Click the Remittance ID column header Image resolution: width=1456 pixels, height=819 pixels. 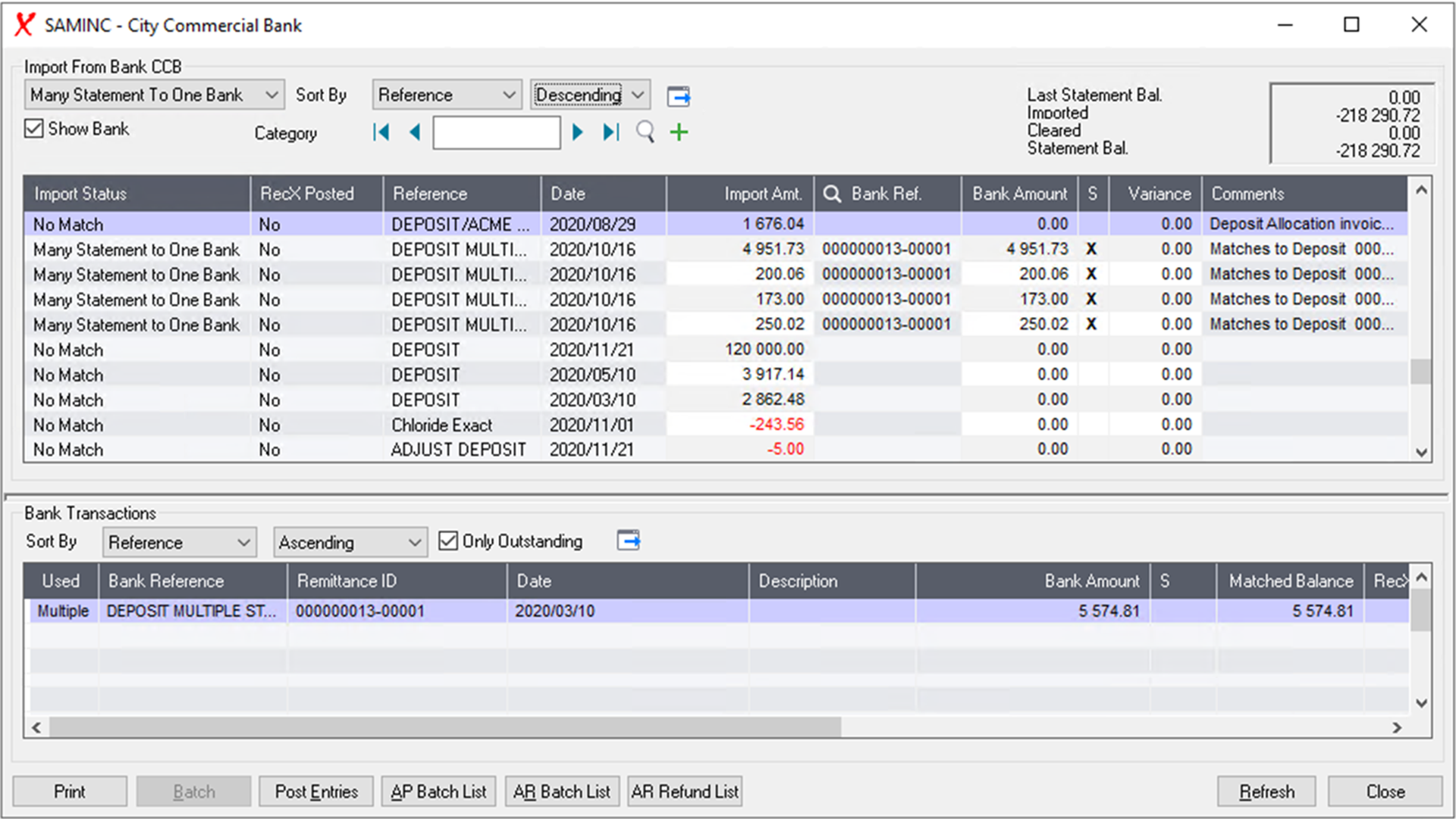tap(397, 582)
